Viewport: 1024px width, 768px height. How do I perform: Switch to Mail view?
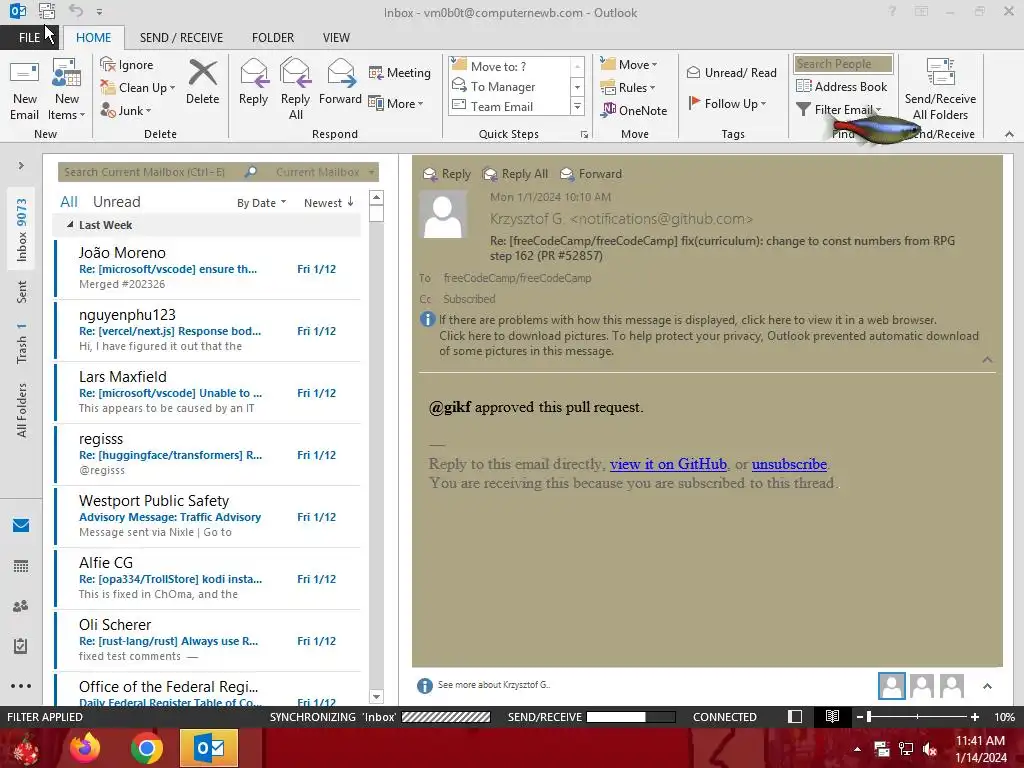pyautogui.click(x=21, y=525)
